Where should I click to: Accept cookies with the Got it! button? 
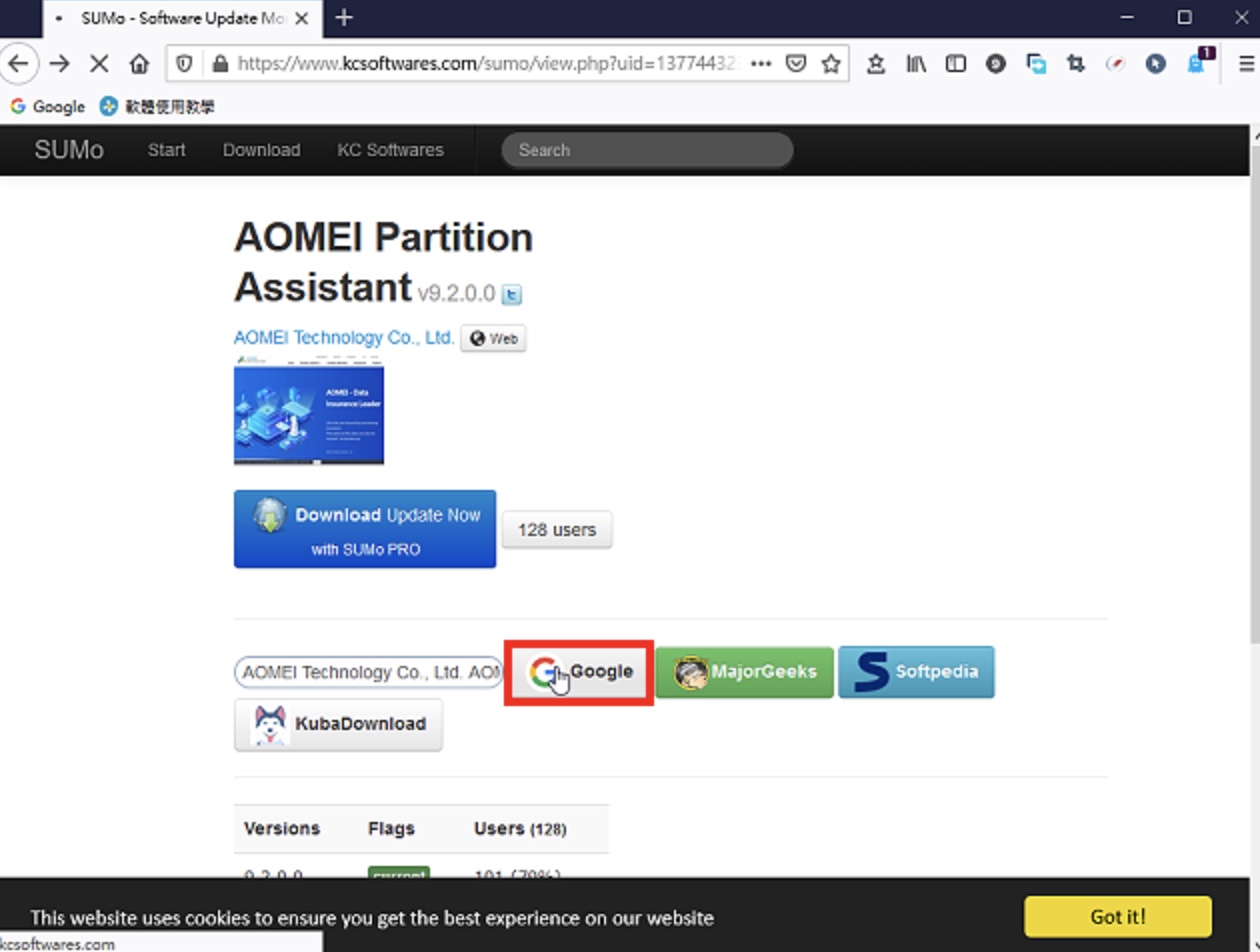[1118, 917]
